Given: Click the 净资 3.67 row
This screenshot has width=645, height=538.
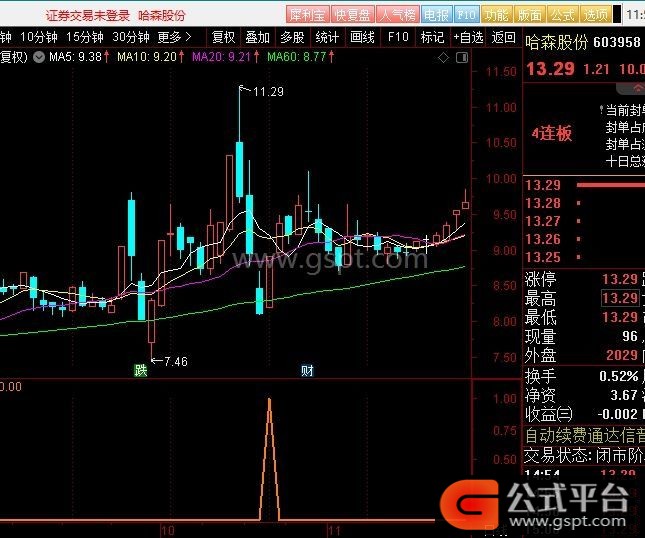Looking at the screenshot, I should tap(584, 395).
